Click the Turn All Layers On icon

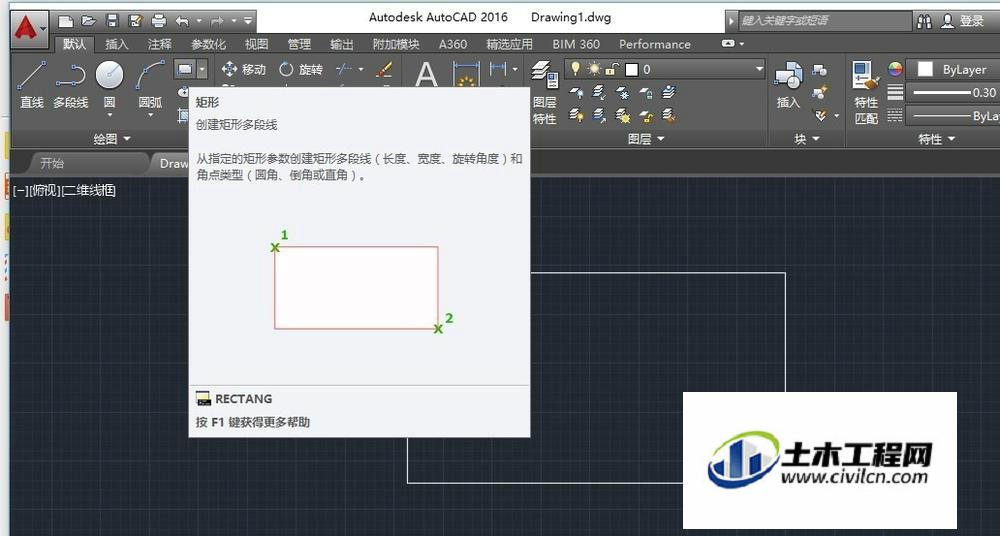(x=577, y=115)
